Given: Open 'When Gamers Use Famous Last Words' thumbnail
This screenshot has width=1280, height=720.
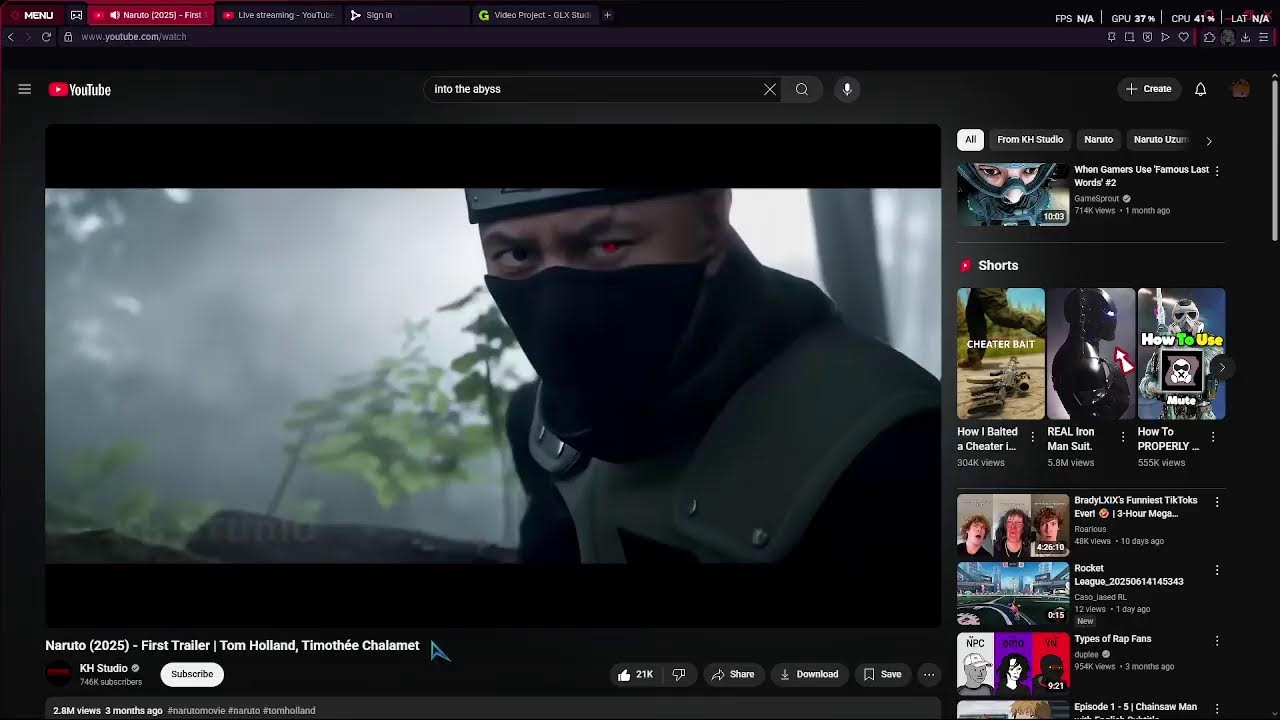Looking at the screenshot, I should click(x=1013, y=194).
